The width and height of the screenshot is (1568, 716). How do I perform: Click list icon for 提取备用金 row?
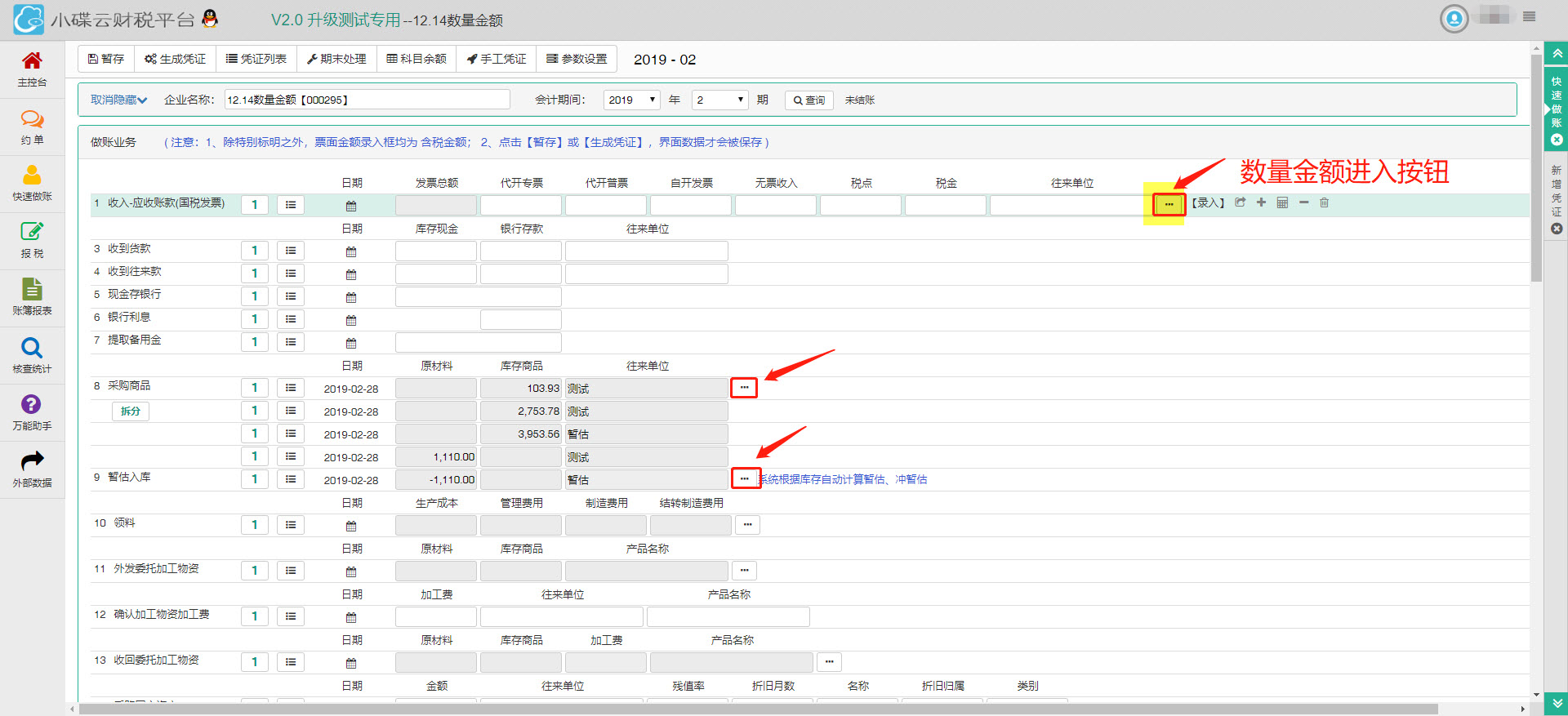(291, 342)
